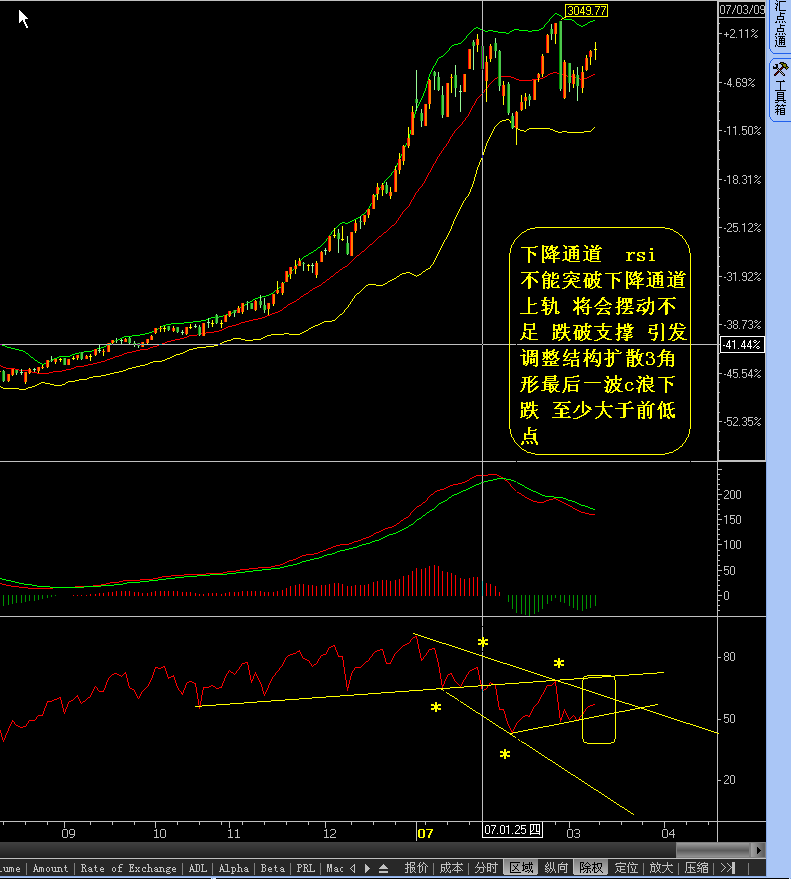Click the -11.50% axis label
Image resolution: width=791 pixels, height=879 pixels.
pyautogui.click(x=742, y=131)
